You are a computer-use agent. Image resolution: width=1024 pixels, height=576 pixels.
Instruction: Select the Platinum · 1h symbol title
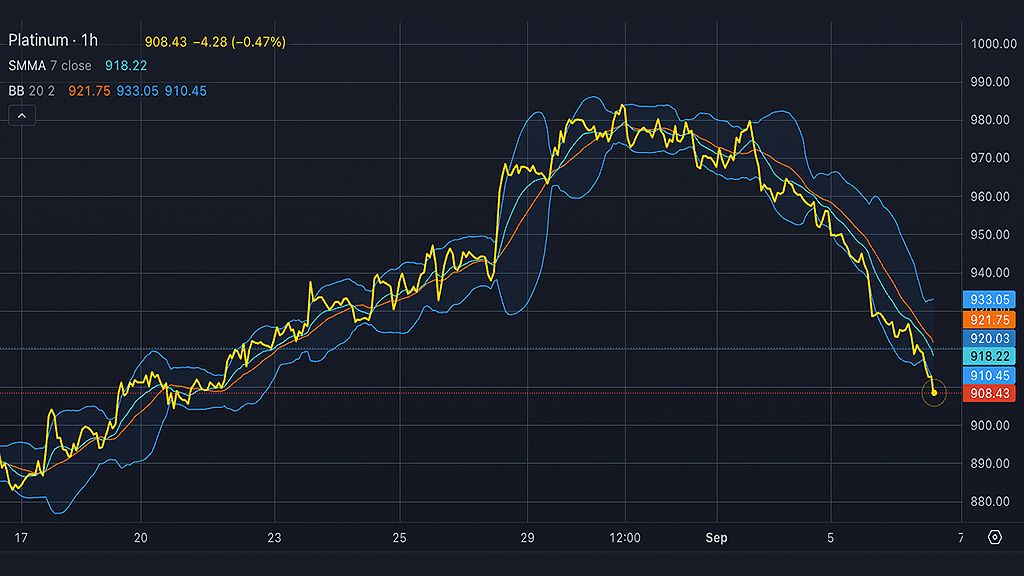[53, 40]
